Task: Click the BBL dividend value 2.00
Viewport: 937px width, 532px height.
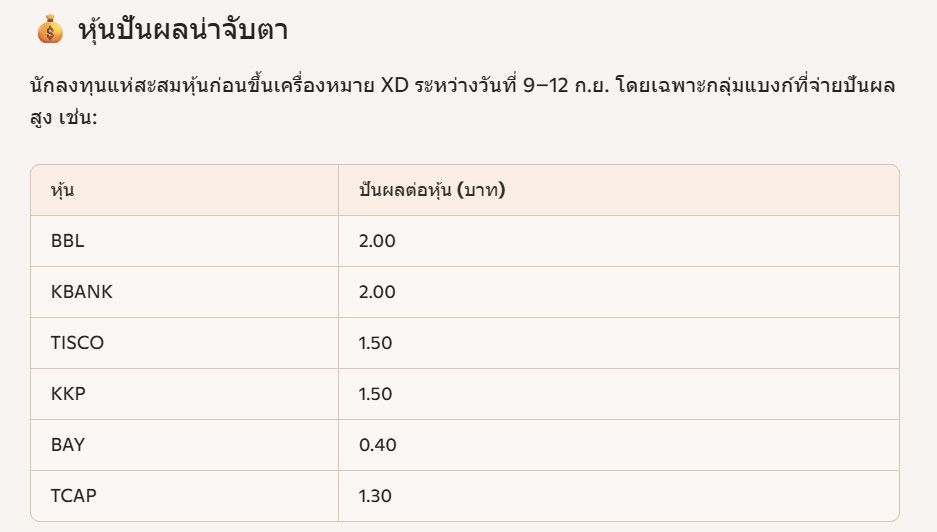Action: pyautogui.click(x=377, y=241)
